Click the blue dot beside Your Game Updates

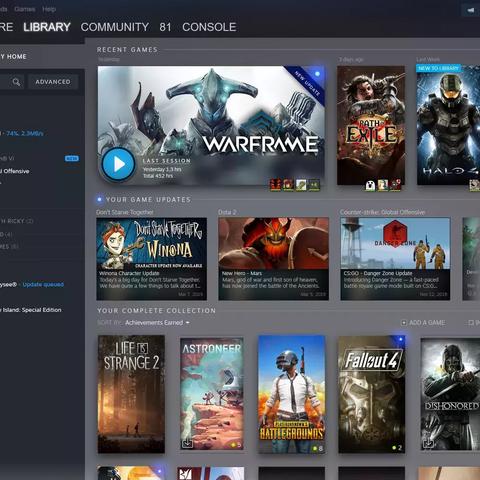click(99, 199)
